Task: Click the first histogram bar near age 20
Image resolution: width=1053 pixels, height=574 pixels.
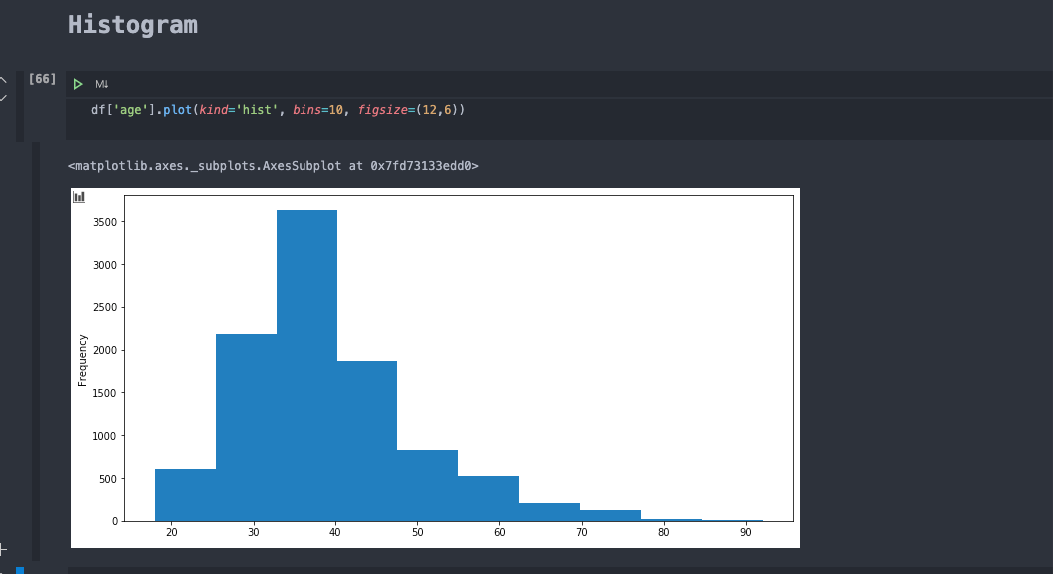Action: click(x=185, y=494)
